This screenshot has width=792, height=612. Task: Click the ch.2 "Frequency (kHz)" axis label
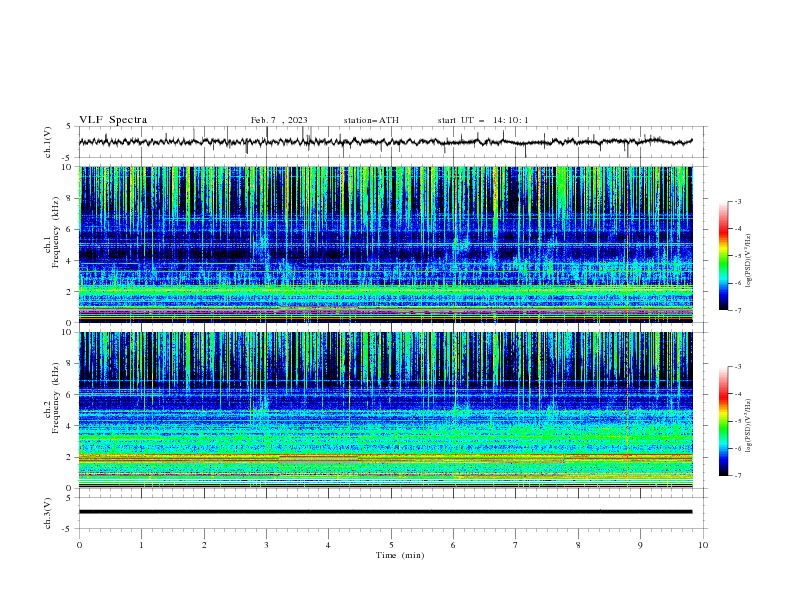55,399
